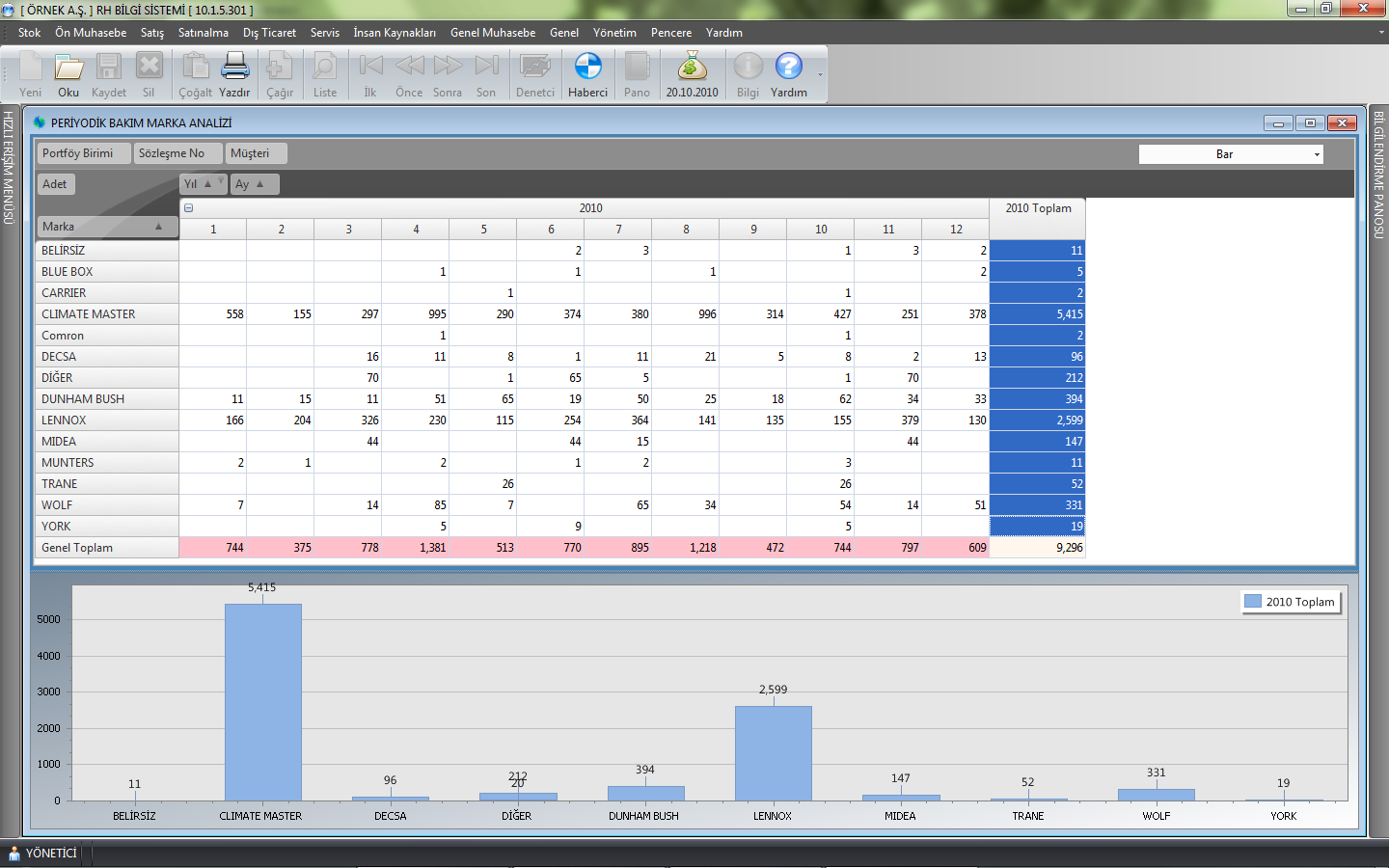Toggle the 2010 Toplam legend entry
This screenshot has width=1389, height=868.
(x=1290, y=602)
